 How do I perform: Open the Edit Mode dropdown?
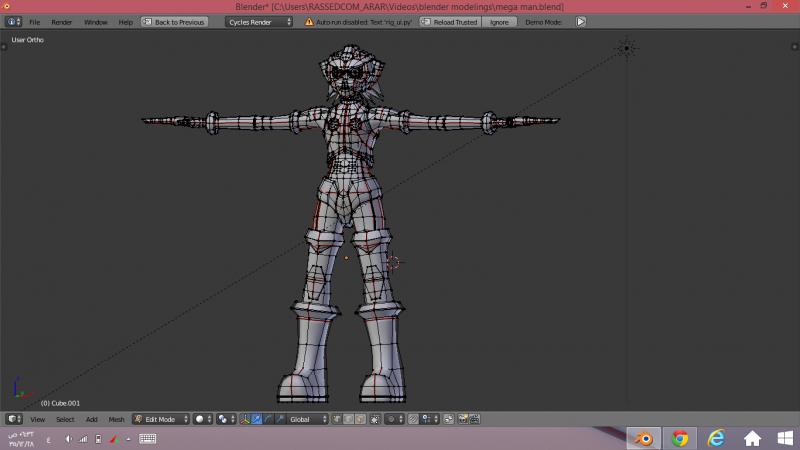tap(160, 419)
